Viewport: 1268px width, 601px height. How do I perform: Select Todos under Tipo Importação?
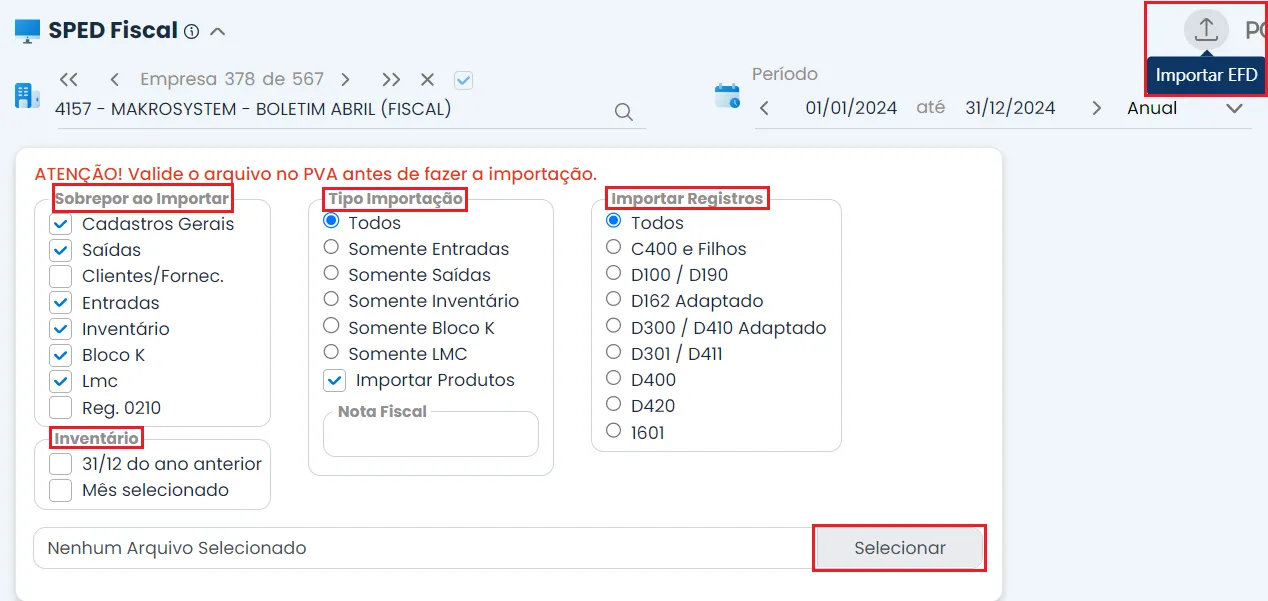point(332,221)
